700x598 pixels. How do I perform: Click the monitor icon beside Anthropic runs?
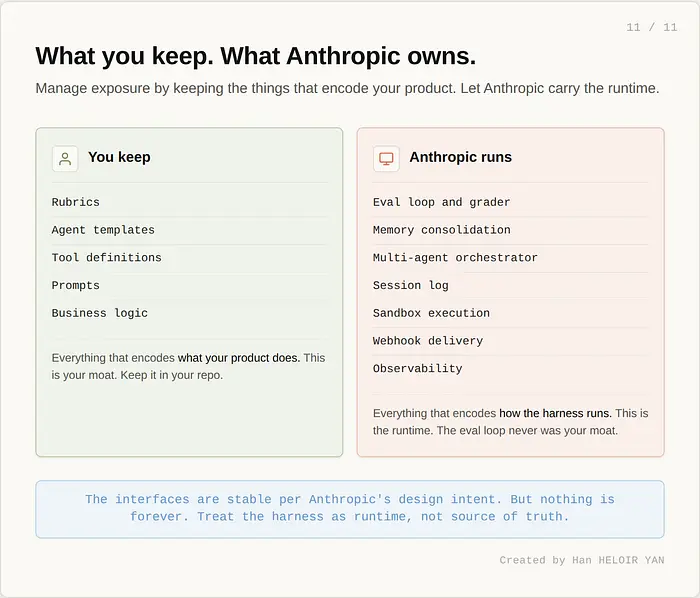coord(386,158)
